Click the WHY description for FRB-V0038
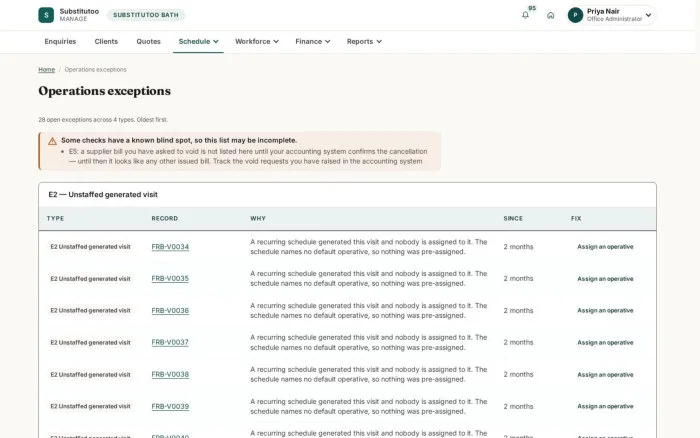The height and width of the screenshot is (438, 700). click(x=368, y=375)
